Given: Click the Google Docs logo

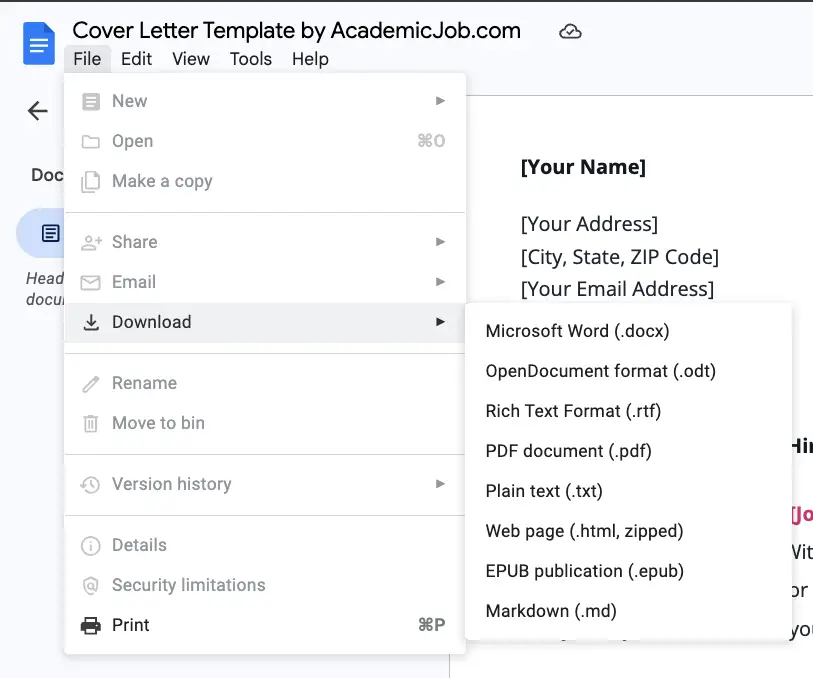Looking at the screenshot, I should coord(37,43).
